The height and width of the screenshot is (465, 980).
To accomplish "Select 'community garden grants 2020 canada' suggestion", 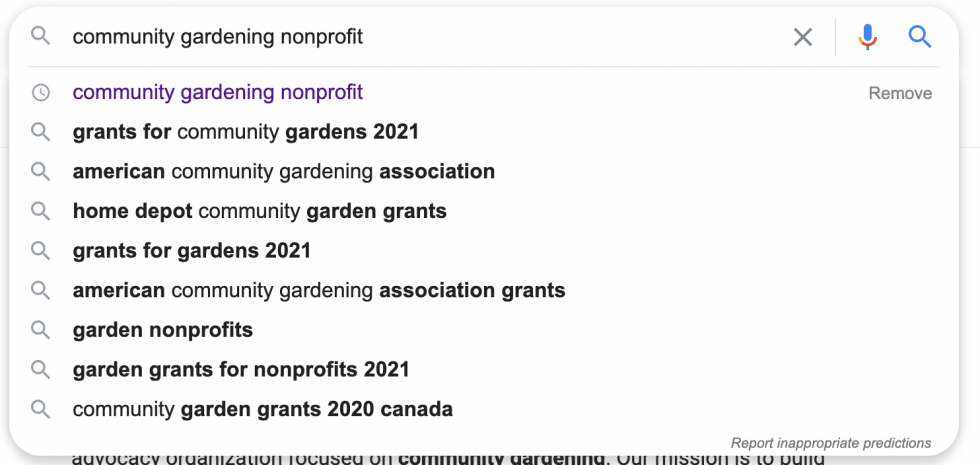I will click(x=262, y=409).
